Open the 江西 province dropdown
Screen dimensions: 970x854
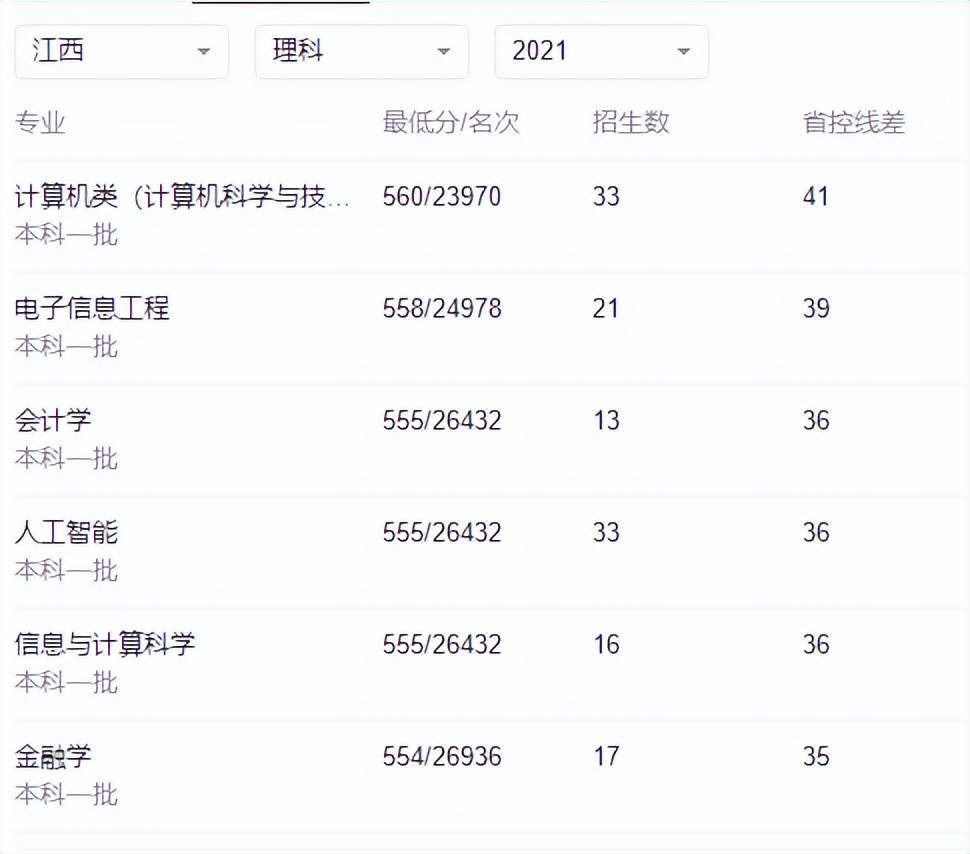120,51
